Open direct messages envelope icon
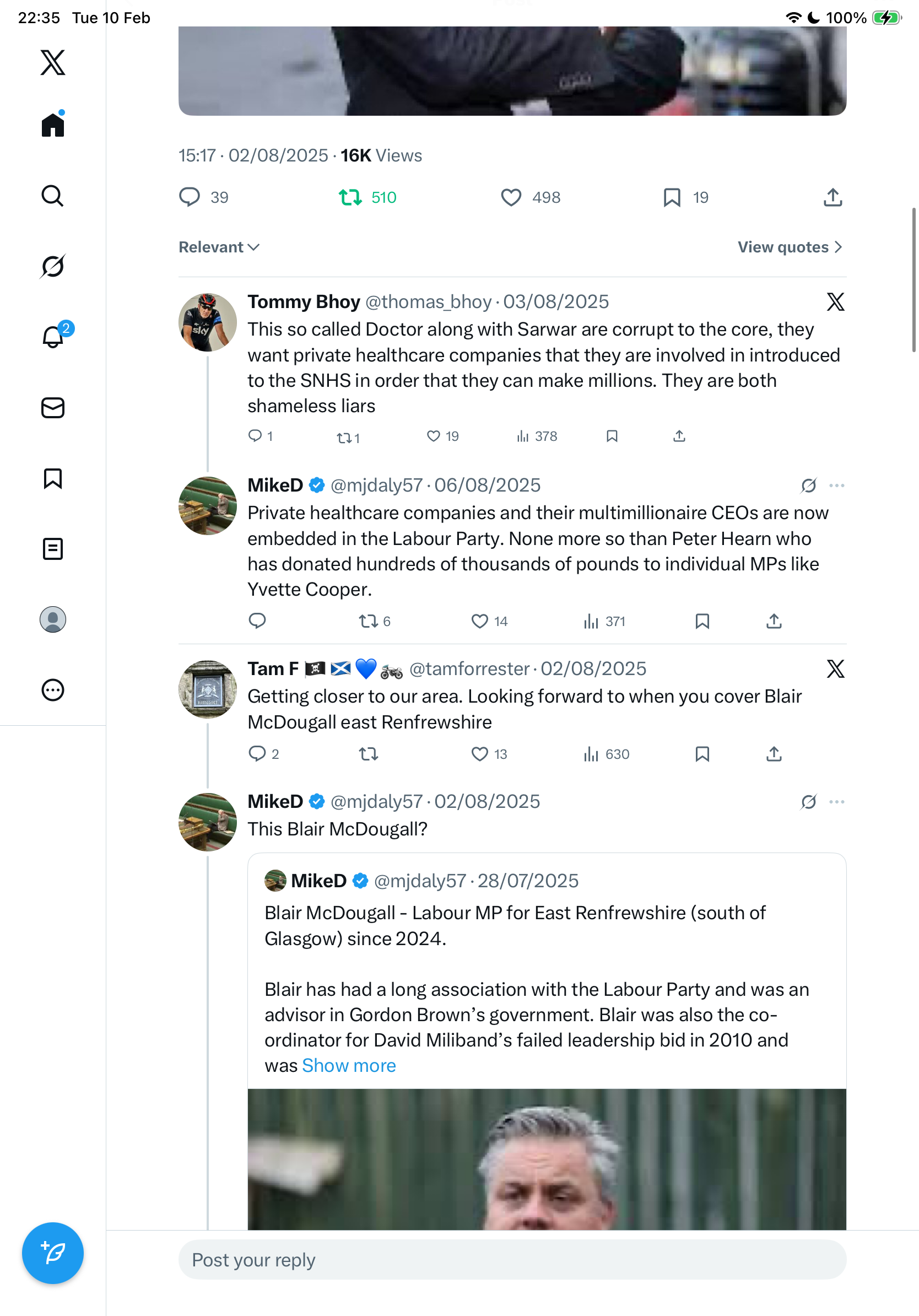This screenshot has width=919, height=1316. click(x=53, y=407)
